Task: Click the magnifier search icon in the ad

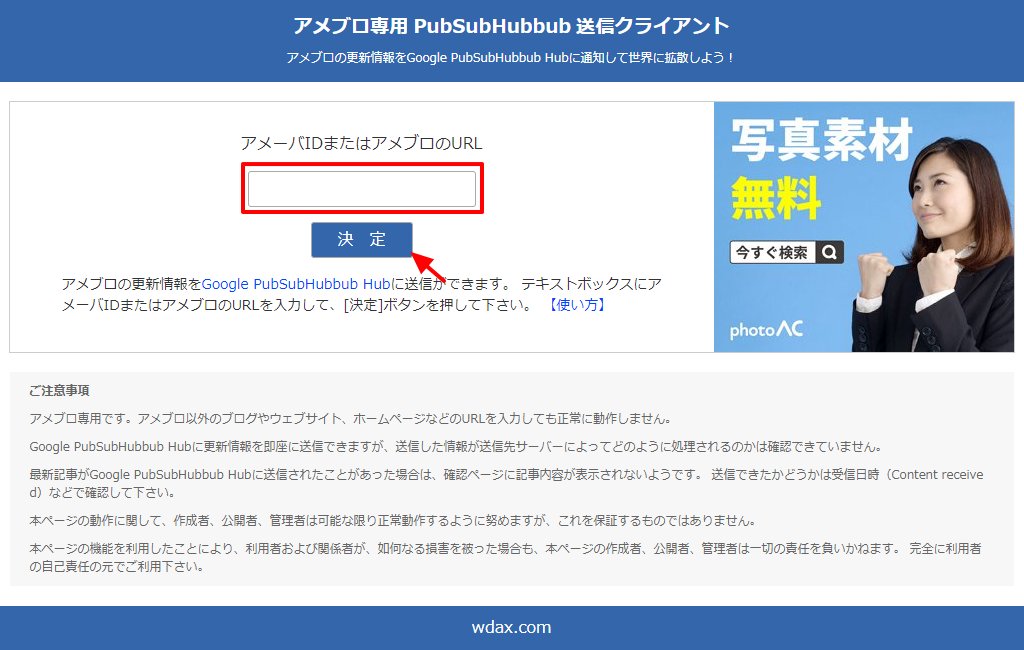Action: pos(829,253)
